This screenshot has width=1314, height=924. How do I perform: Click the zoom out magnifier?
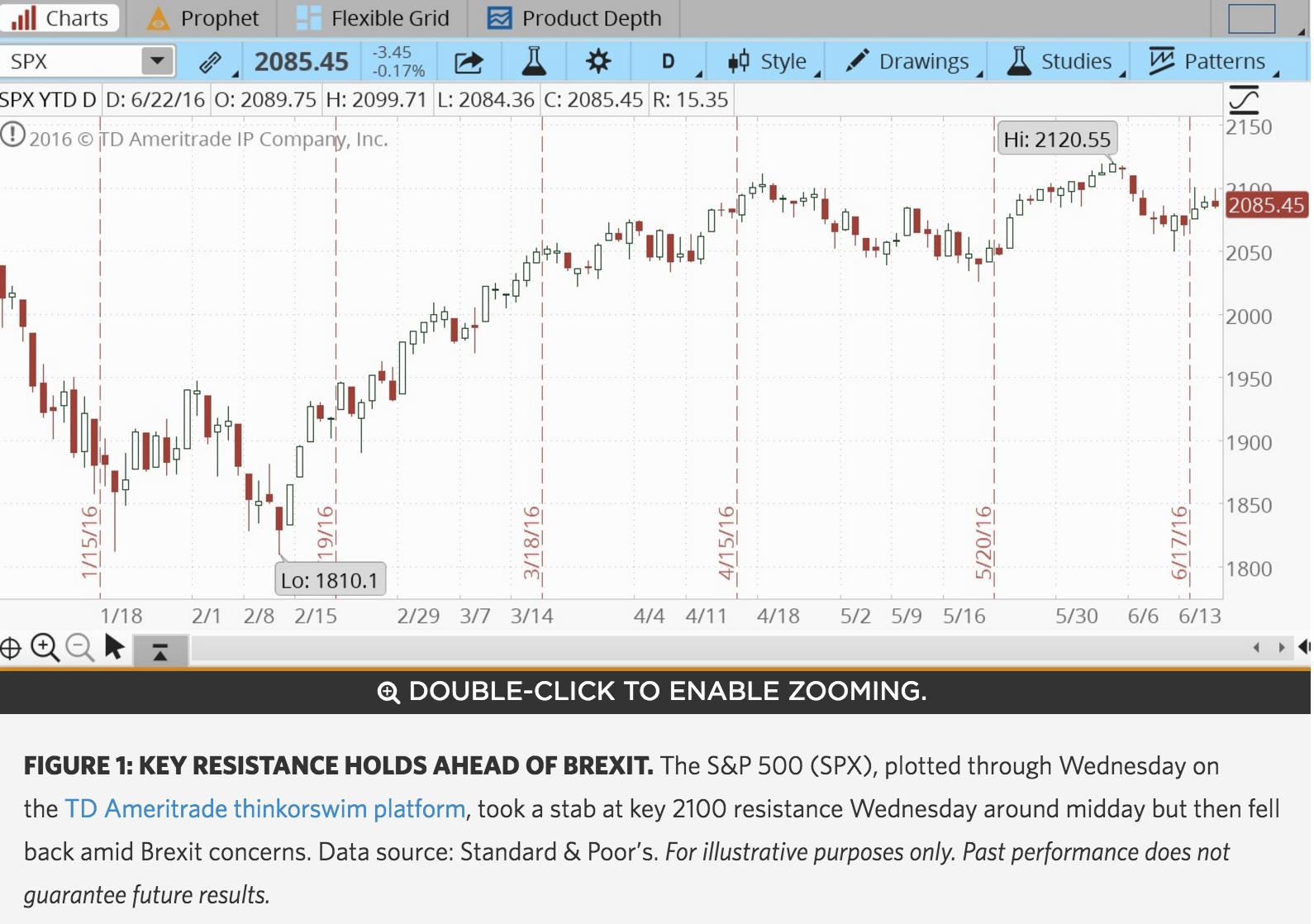(79, 647)
